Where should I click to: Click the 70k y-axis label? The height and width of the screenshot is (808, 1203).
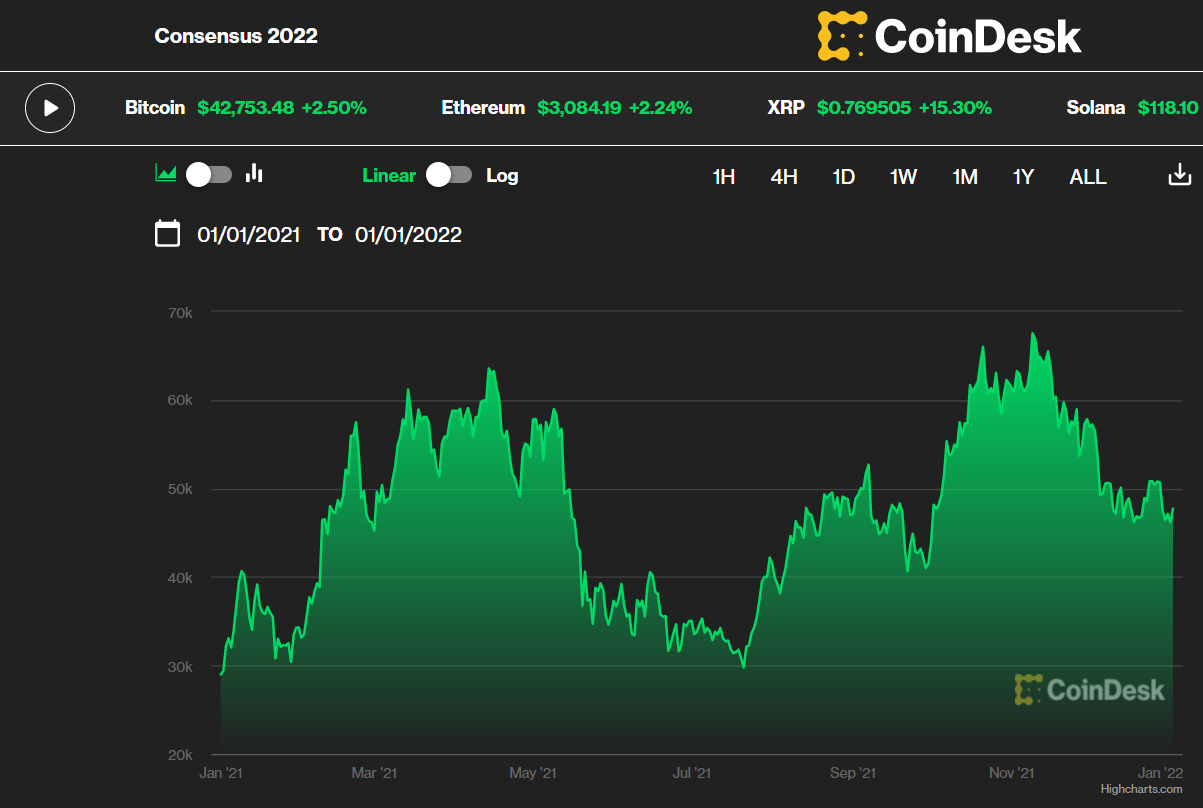click(x=180, y=312)
